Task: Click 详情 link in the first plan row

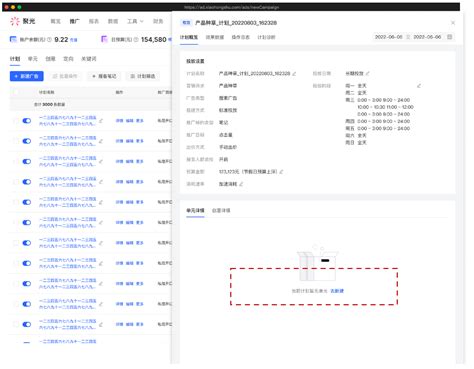Action: coord(119,121)
